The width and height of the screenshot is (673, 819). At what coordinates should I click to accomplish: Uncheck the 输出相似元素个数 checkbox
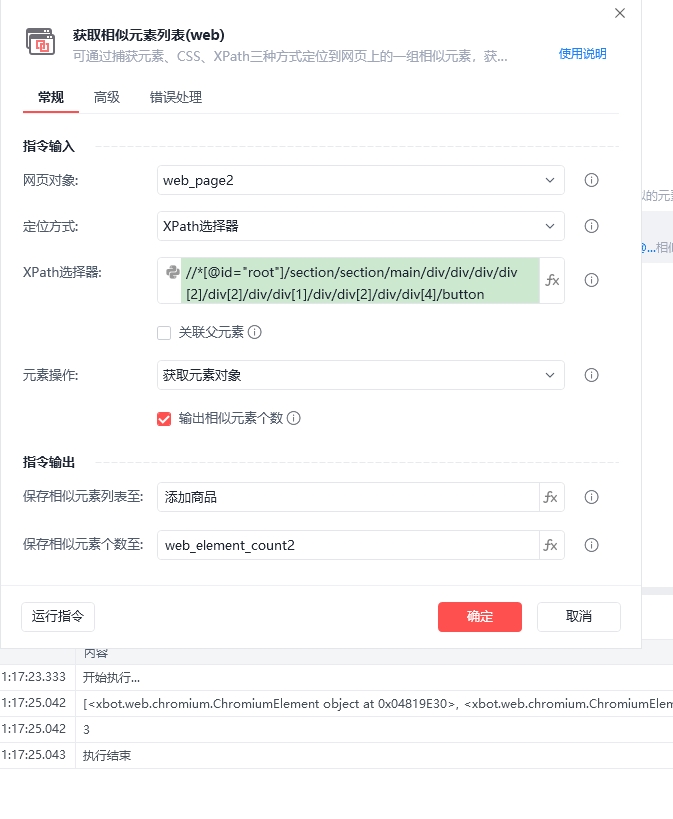pyautogui.click(x=164, y=419)
